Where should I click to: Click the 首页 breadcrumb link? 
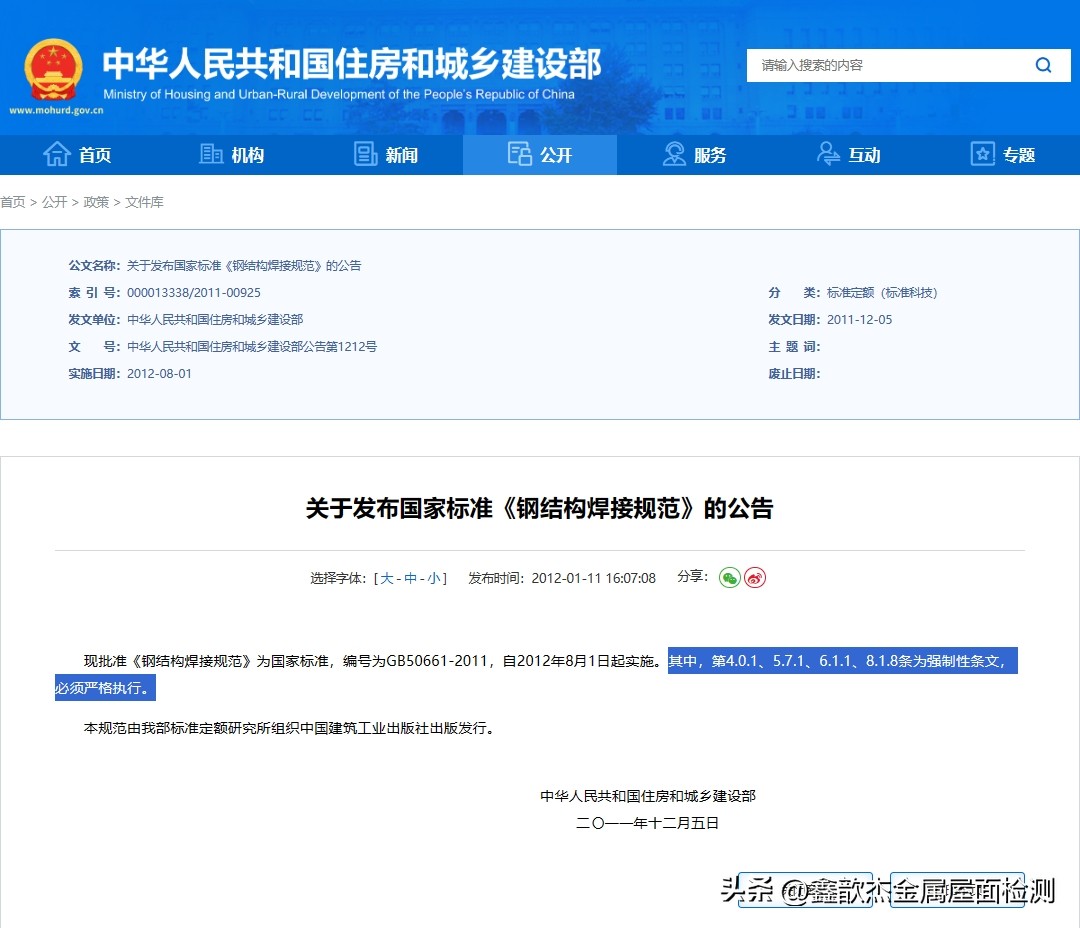(13, 202)
